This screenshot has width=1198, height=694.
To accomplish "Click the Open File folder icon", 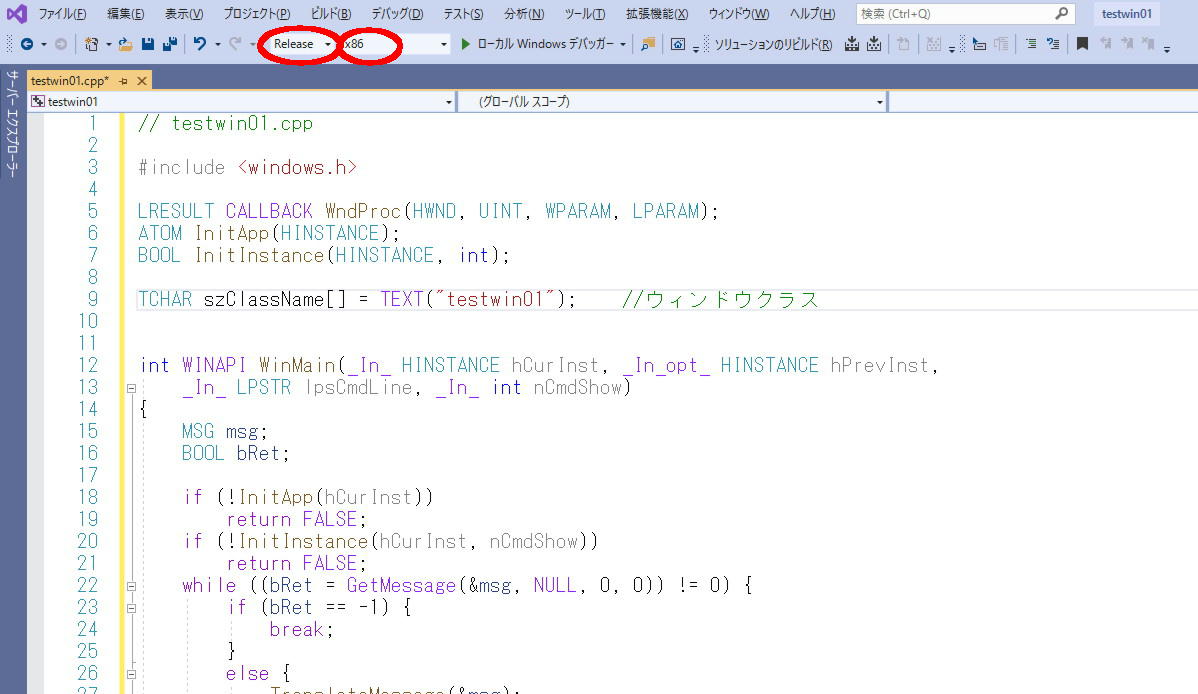I will click(x=125, y=44).
